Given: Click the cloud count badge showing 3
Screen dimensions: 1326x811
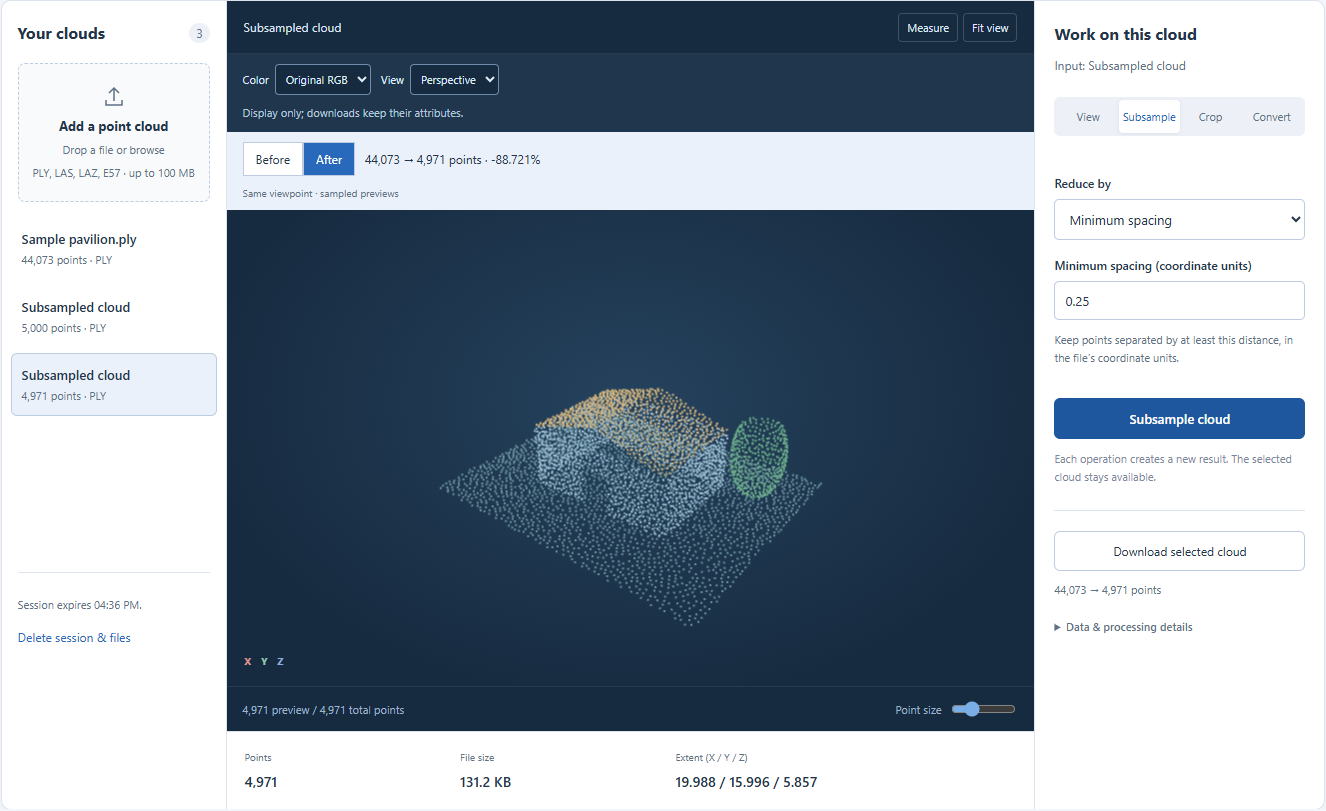Looking at the screenshot, I should 199,34.
